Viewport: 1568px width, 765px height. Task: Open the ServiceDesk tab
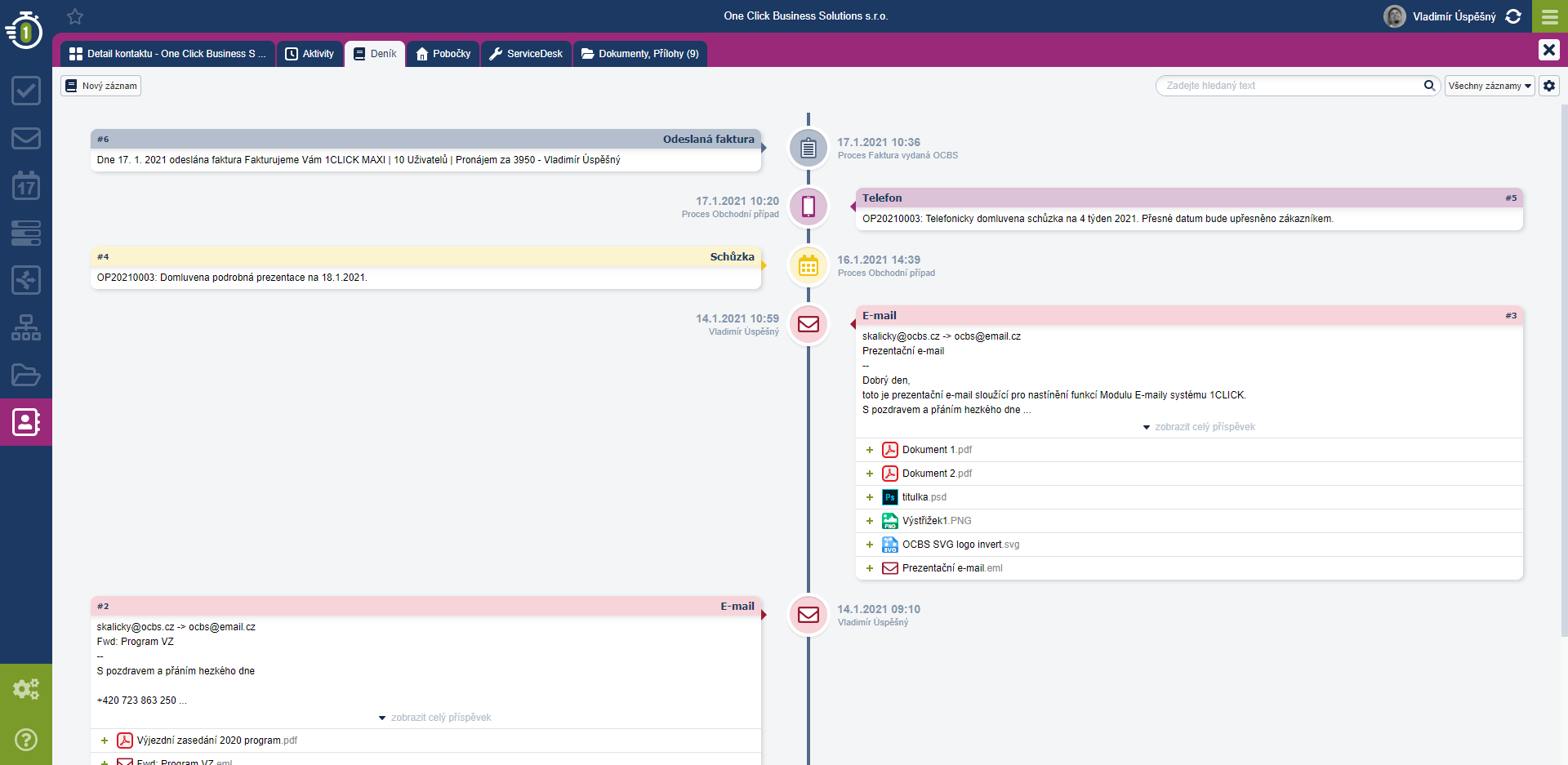[526, 54]
